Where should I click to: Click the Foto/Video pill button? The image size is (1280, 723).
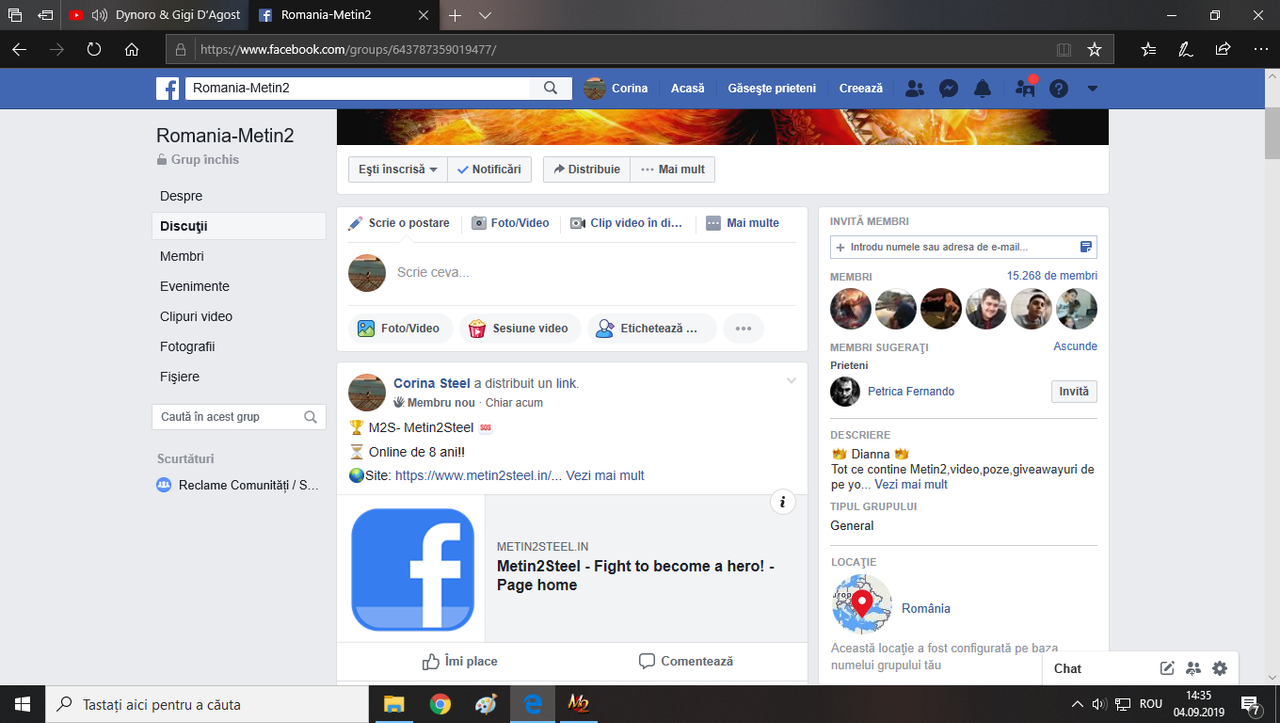(400, 328)
